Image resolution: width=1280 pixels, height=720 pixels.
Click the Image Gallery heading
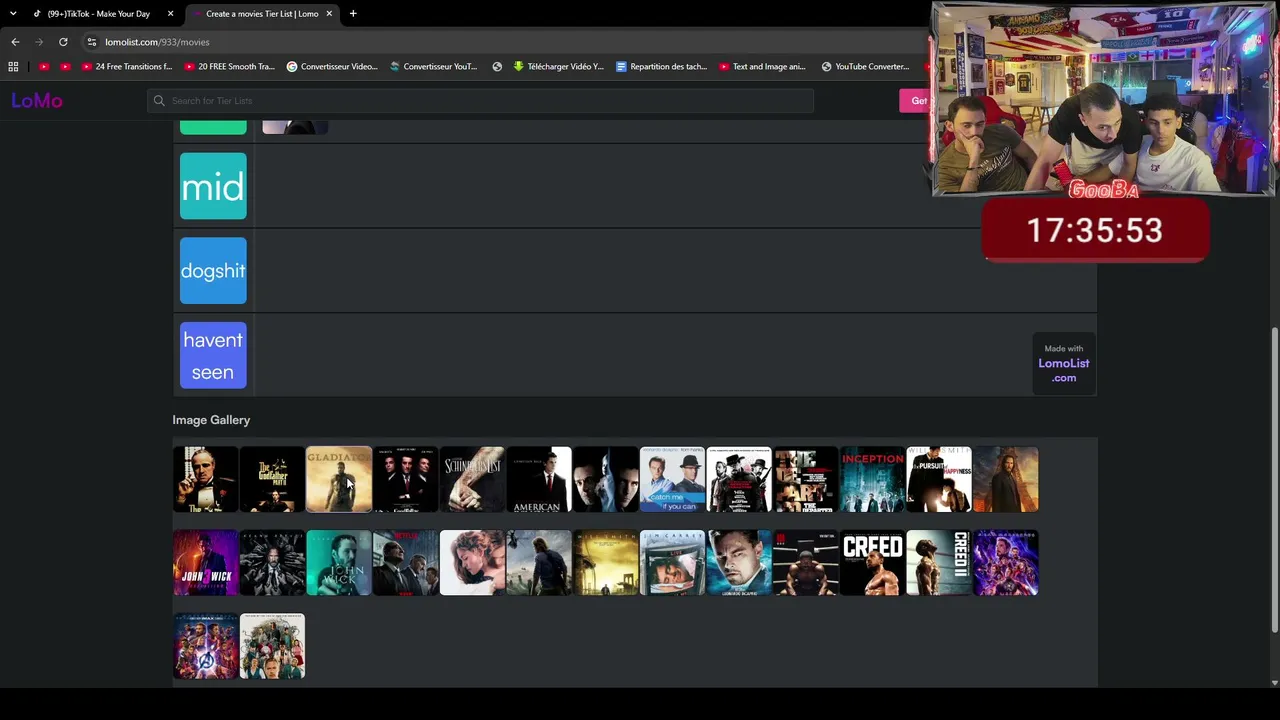coord(211,420)
